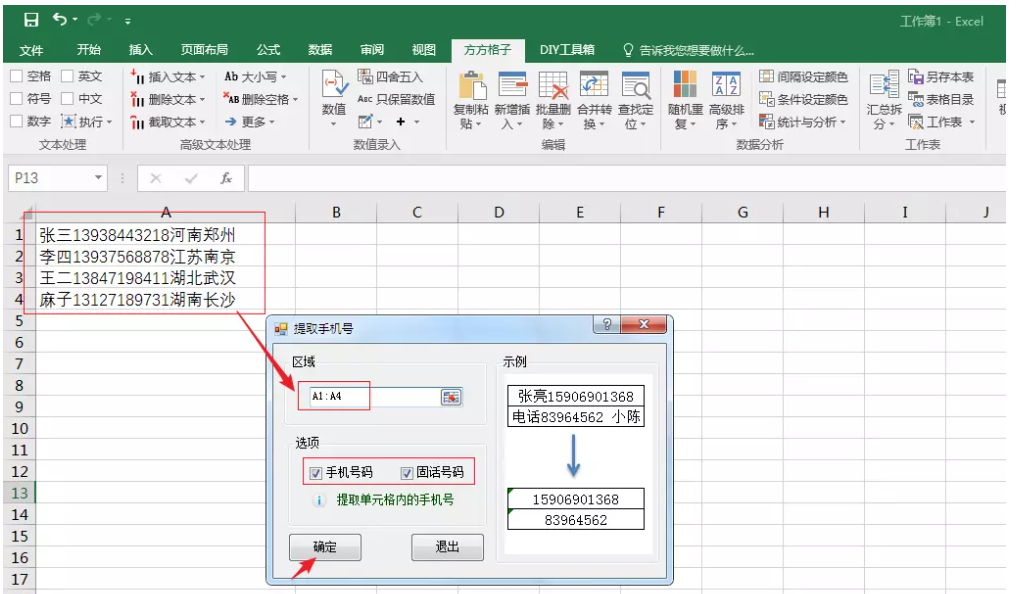The image size is (1028, 594).
Task: Open the 插入文本 dropdown
Action: [202, 77]
